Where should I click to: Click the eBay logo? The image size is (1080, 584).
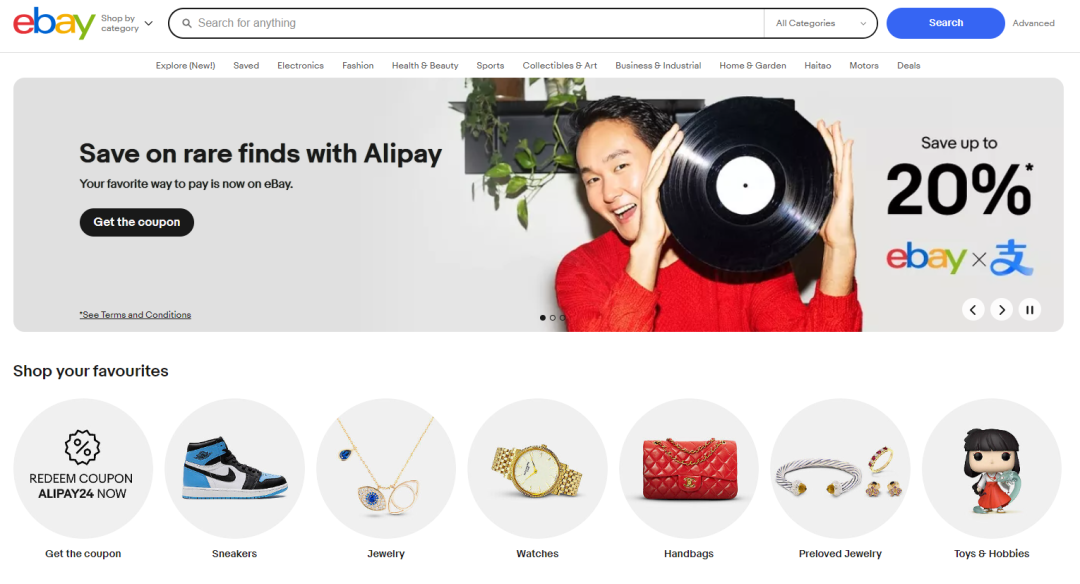(x=54, y=23)
